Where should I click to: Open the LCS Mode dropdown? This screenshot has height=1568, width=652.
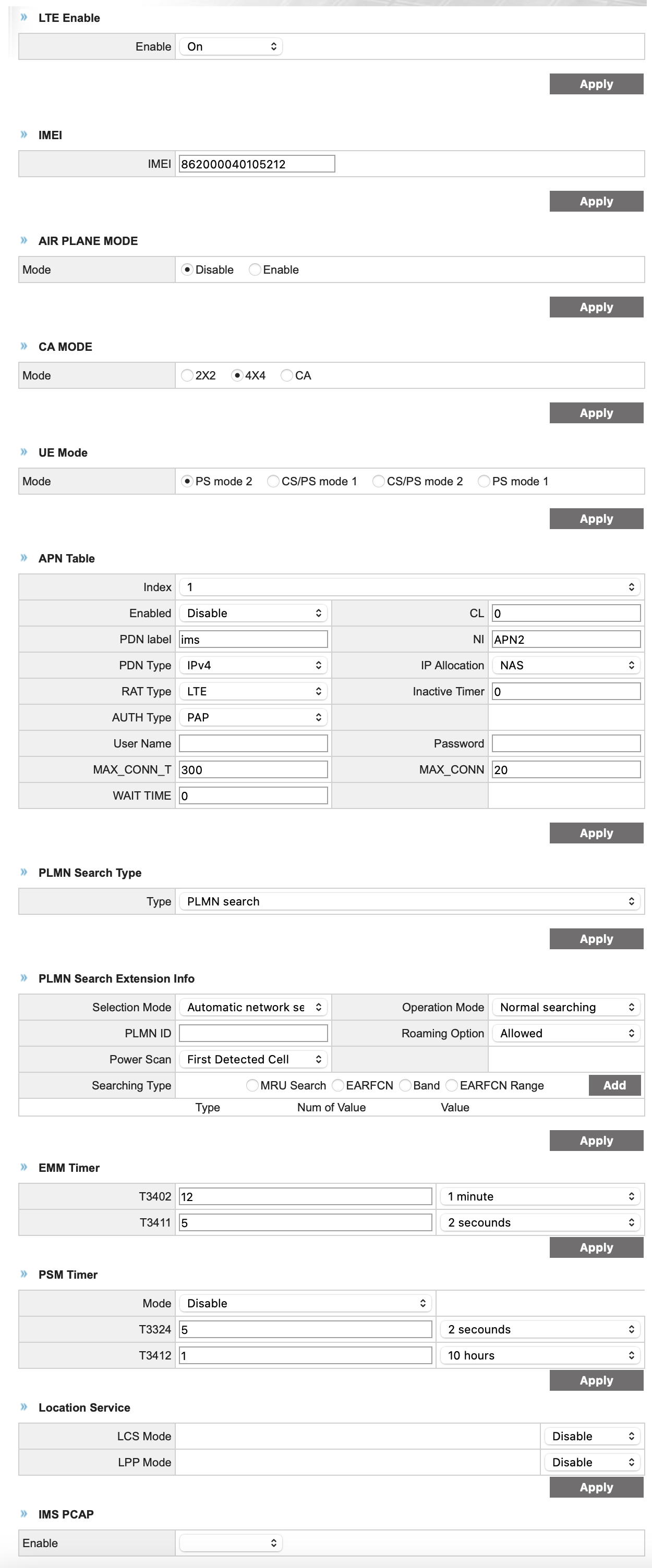click(591, 1436)
